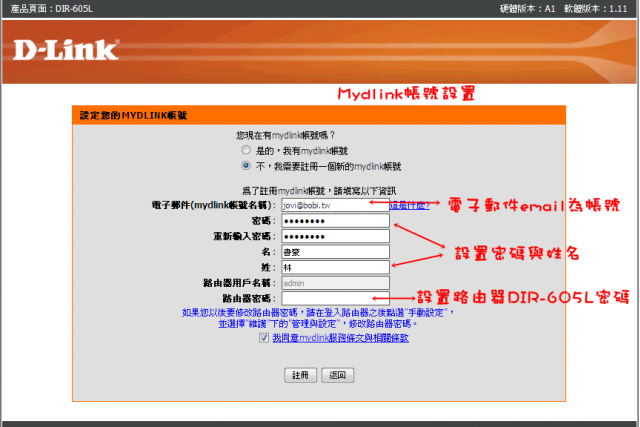Click the '為了註冊mydlink帳號，請填寫以下資訊' text
This screenshot has width=640, height=427.
click(319, 191)
